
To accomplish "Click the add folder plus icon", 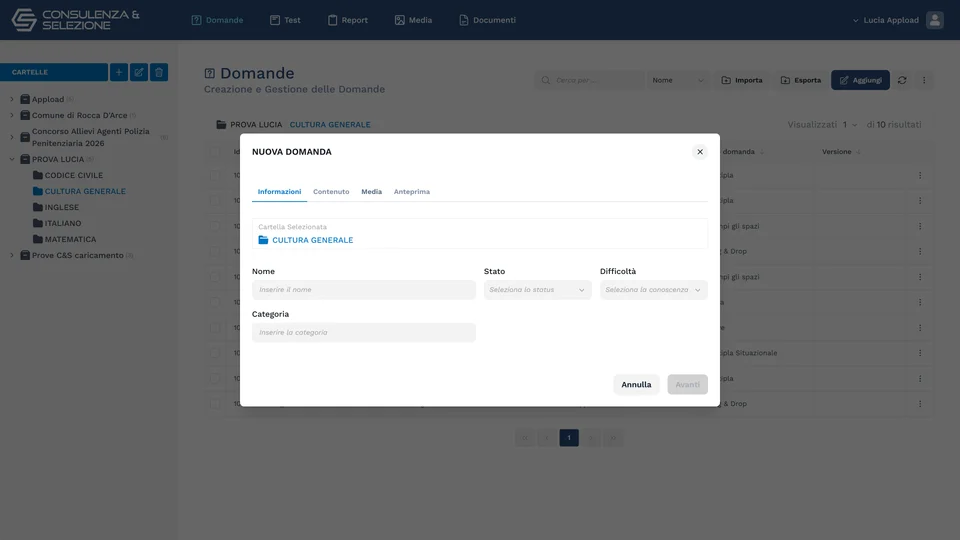I will pos(119,72).
